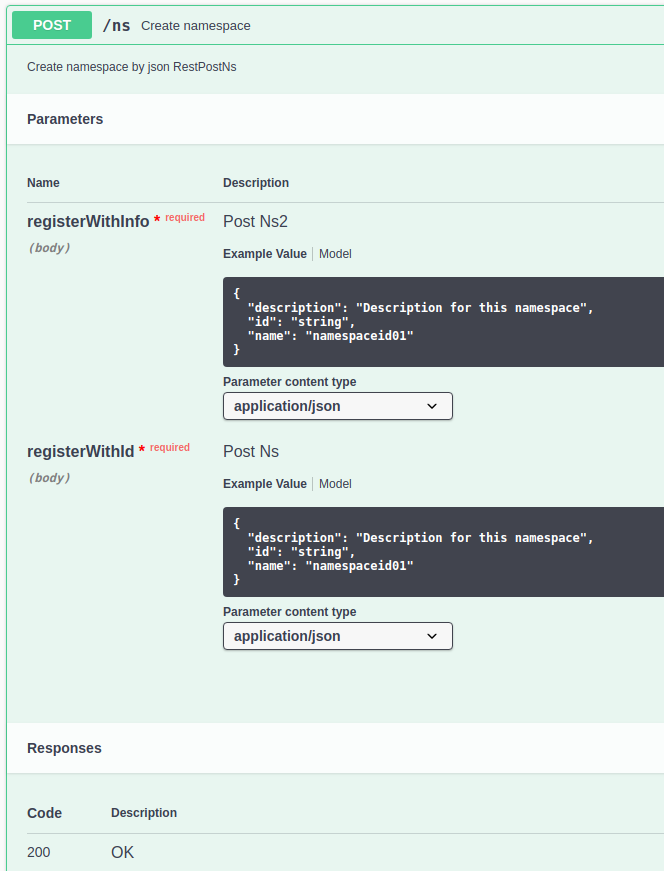Click the red required asterisk of registerWithInfo
664x871 pixels.
pyautogui.click(x=157, y=219)
